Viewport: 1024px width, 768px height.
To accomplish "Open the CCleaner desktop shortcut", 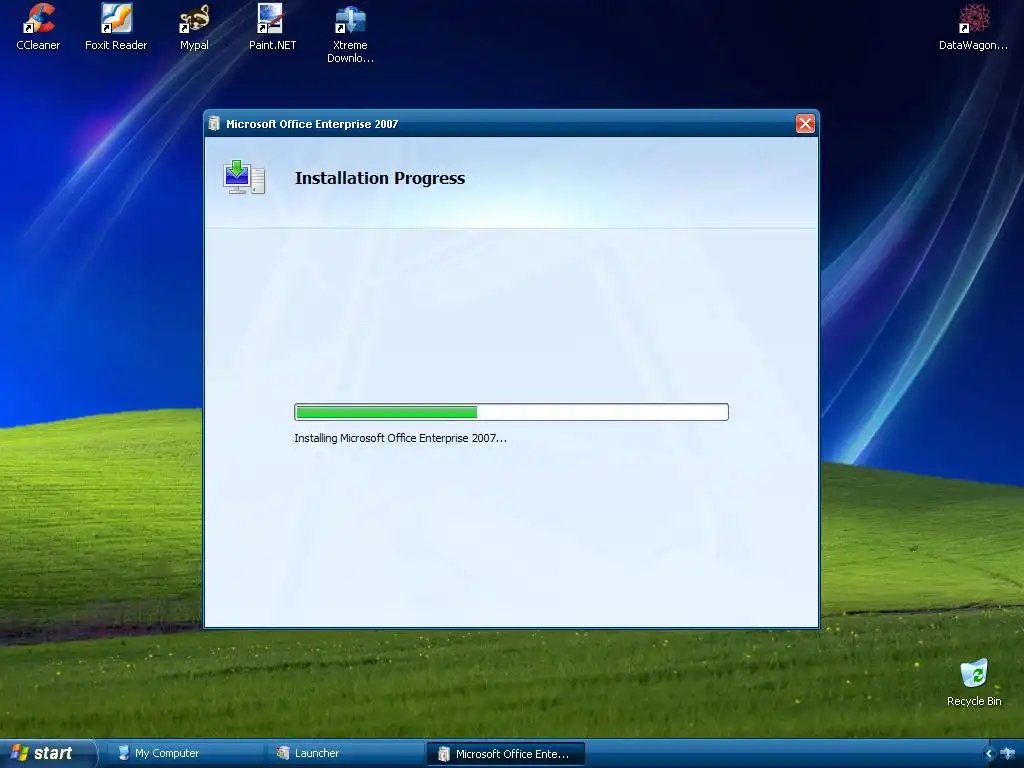I will (x=38, y=26).
